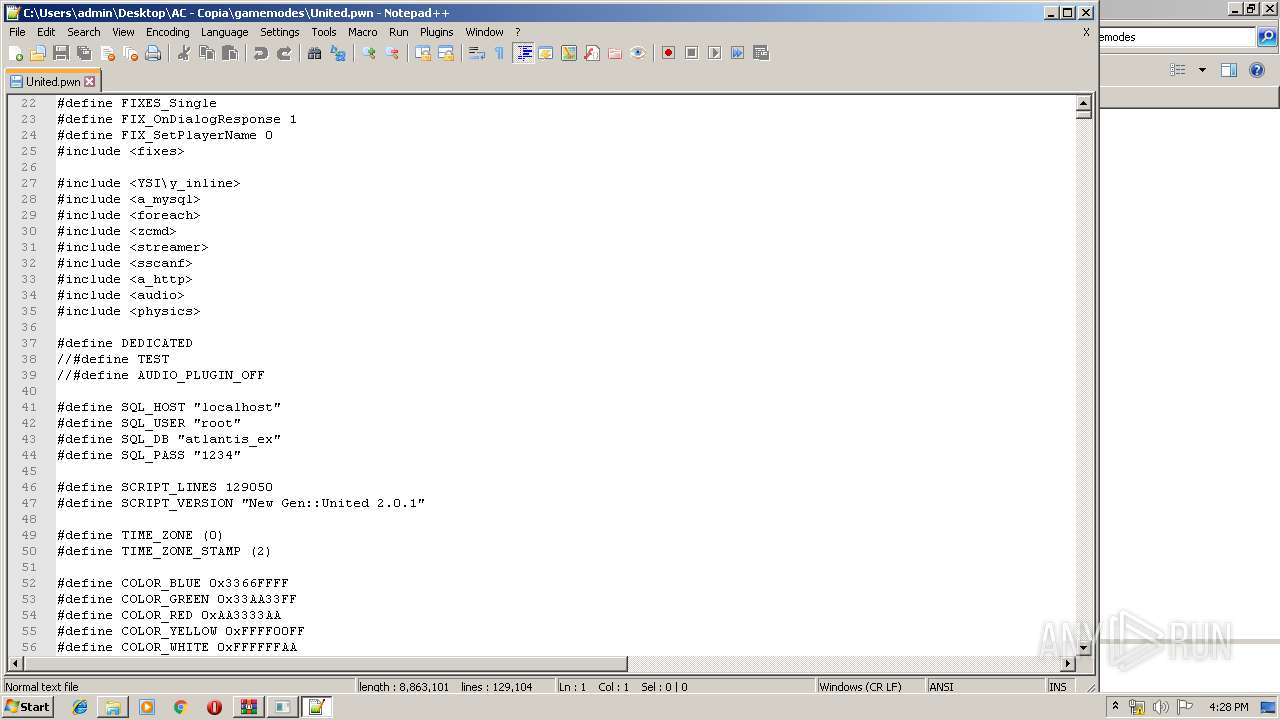The width and height of the screenshot is (1280, 720).
Task: Click the horizontal scrollbar left arrow
Action: pos(14,664)
